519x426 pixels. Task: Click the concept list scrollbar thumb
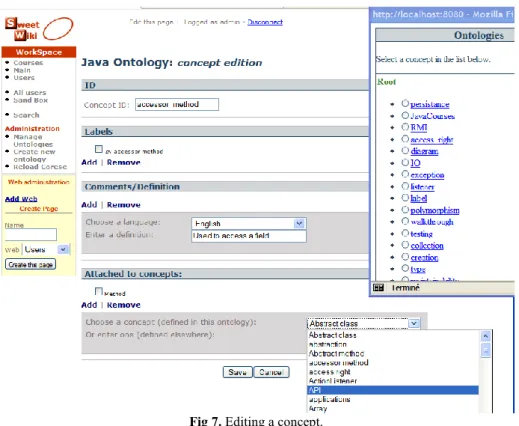486,350
